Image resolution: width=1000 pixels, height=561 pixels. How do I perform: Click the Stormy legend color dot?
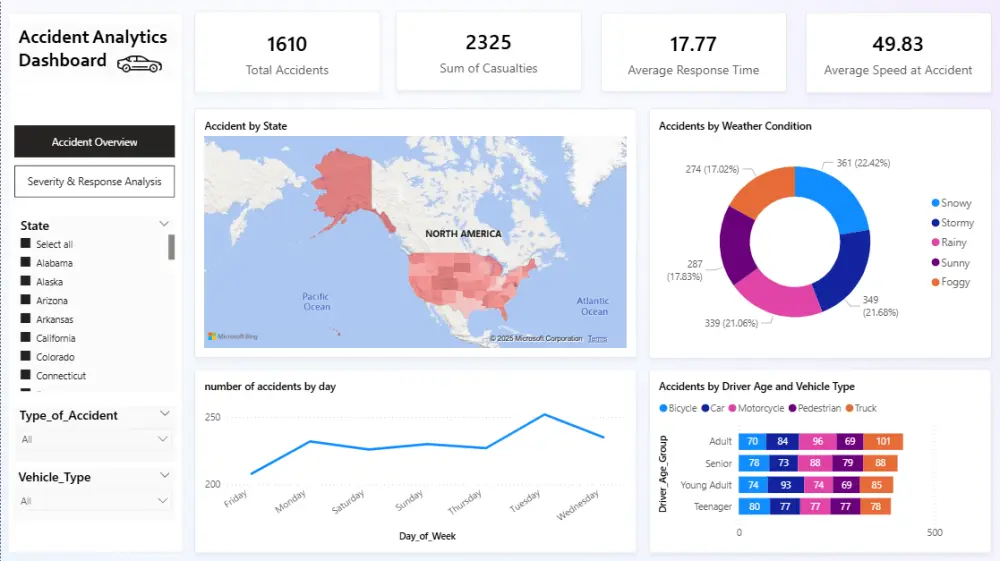[936, 222]
